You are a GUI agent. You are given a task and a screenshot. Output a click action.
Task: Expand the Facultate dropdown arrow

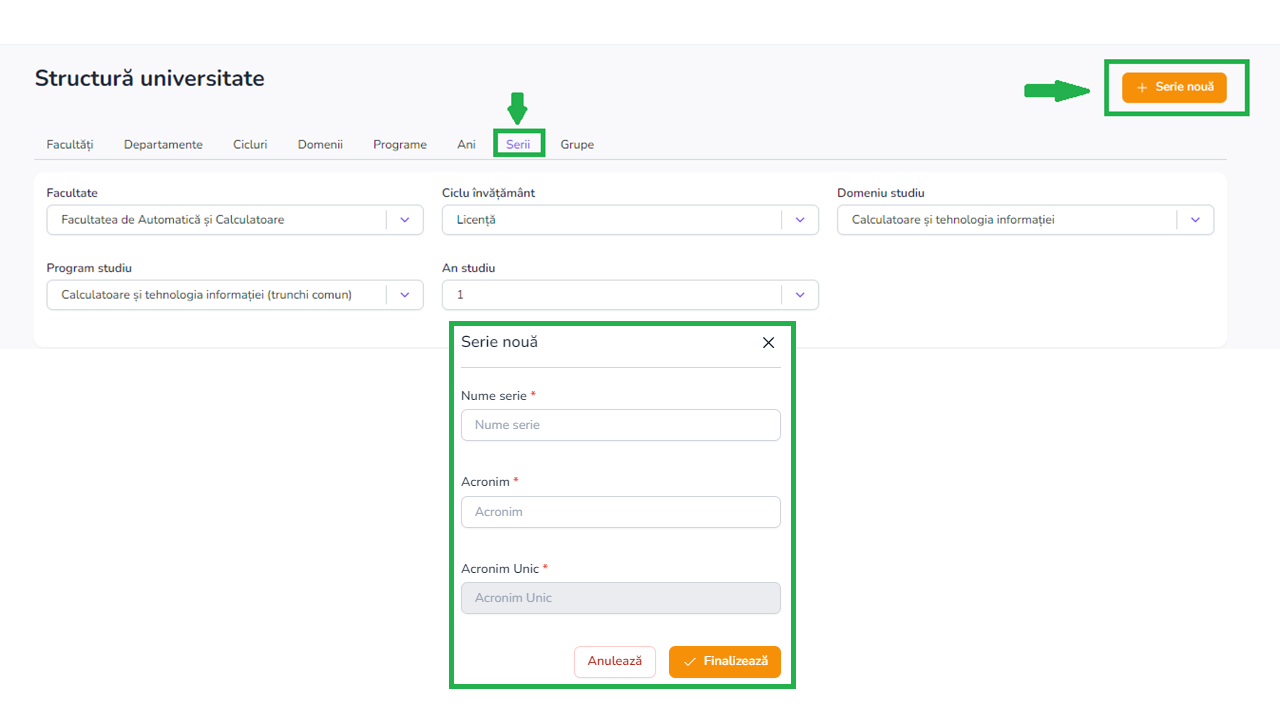(405, 220)
